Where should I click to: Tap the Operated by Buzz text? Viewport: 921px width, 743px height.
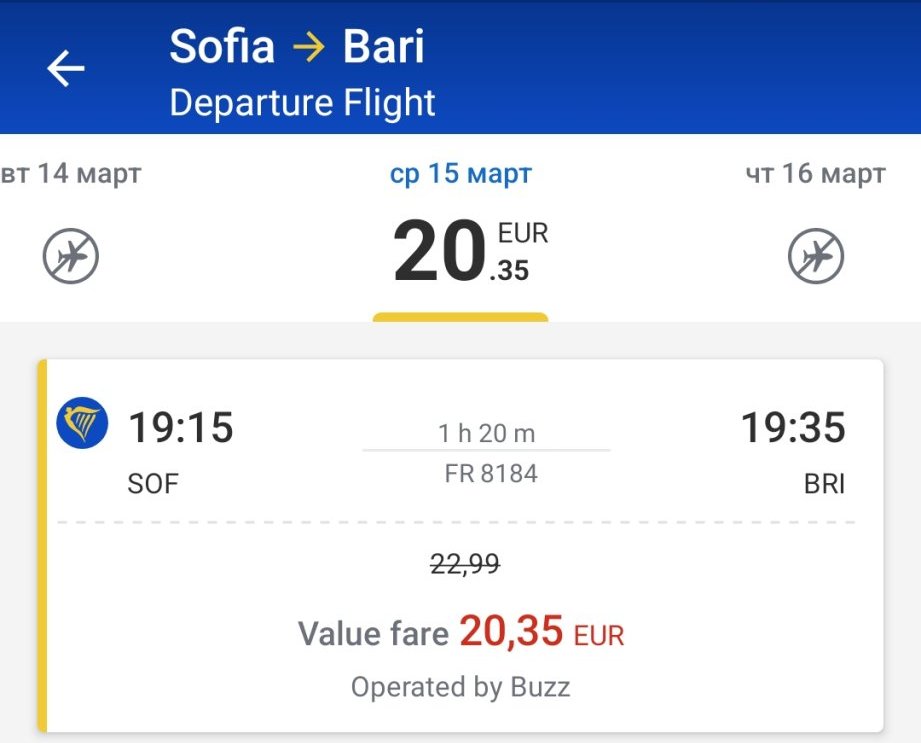pyautogui.click(x=461, y=688)
